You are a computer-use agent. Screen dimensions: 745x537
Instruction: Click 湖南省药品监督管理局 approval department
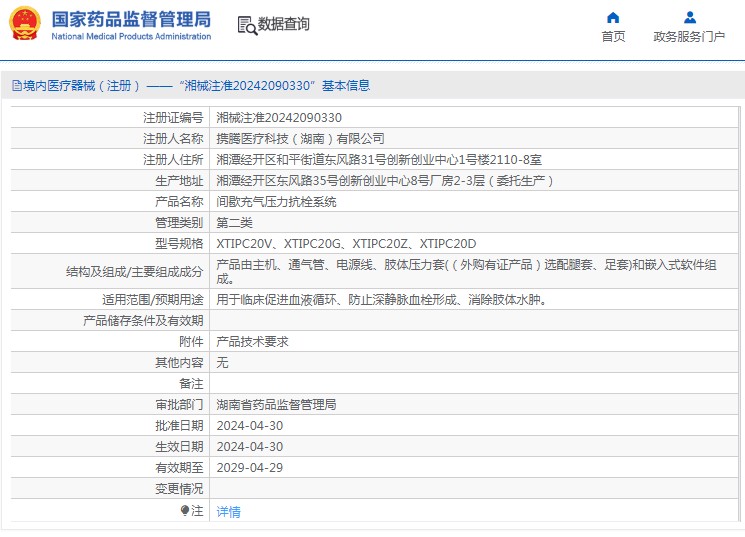click(x=276, y=404)
